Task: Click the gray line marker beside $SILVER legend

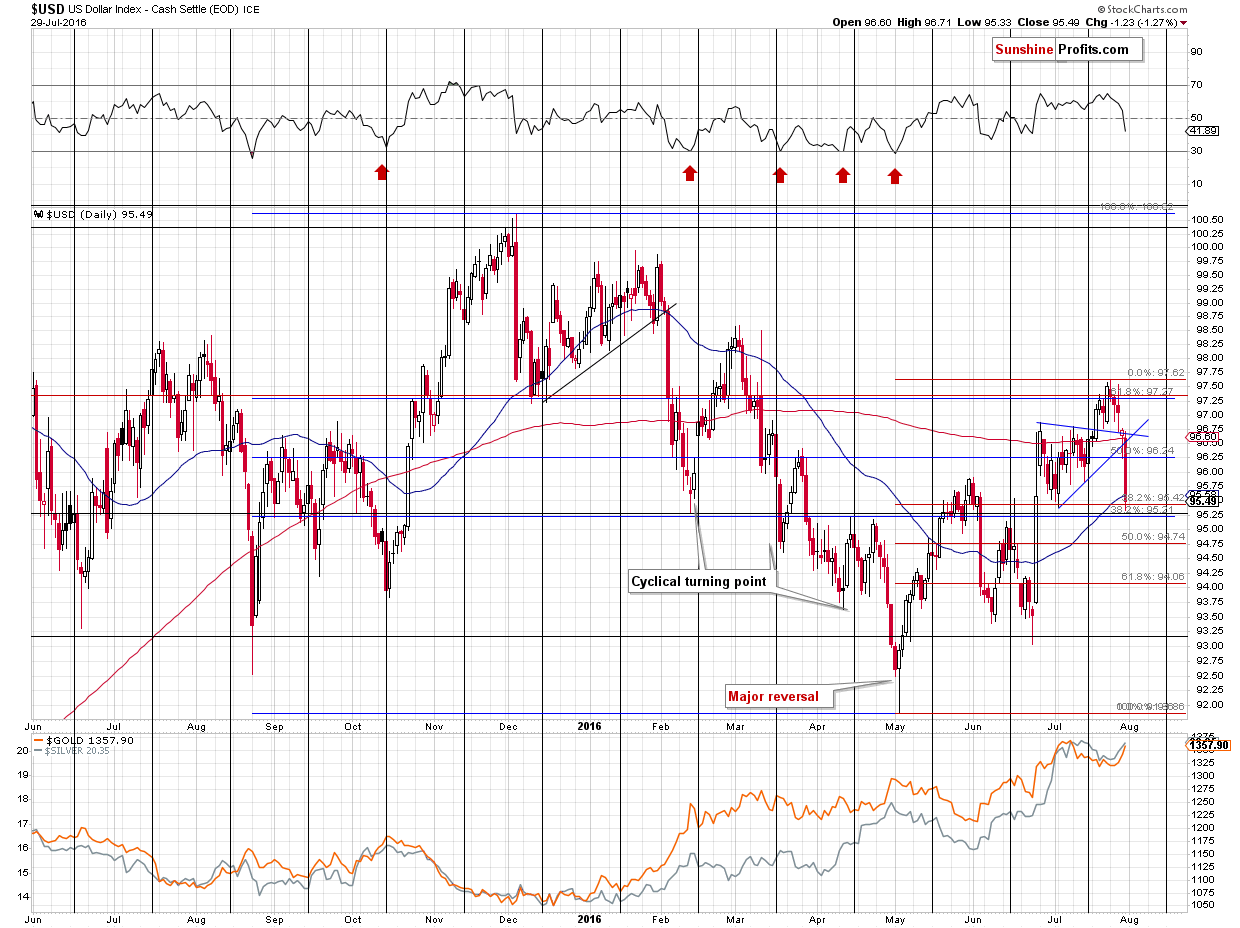Action: [38, 750]
